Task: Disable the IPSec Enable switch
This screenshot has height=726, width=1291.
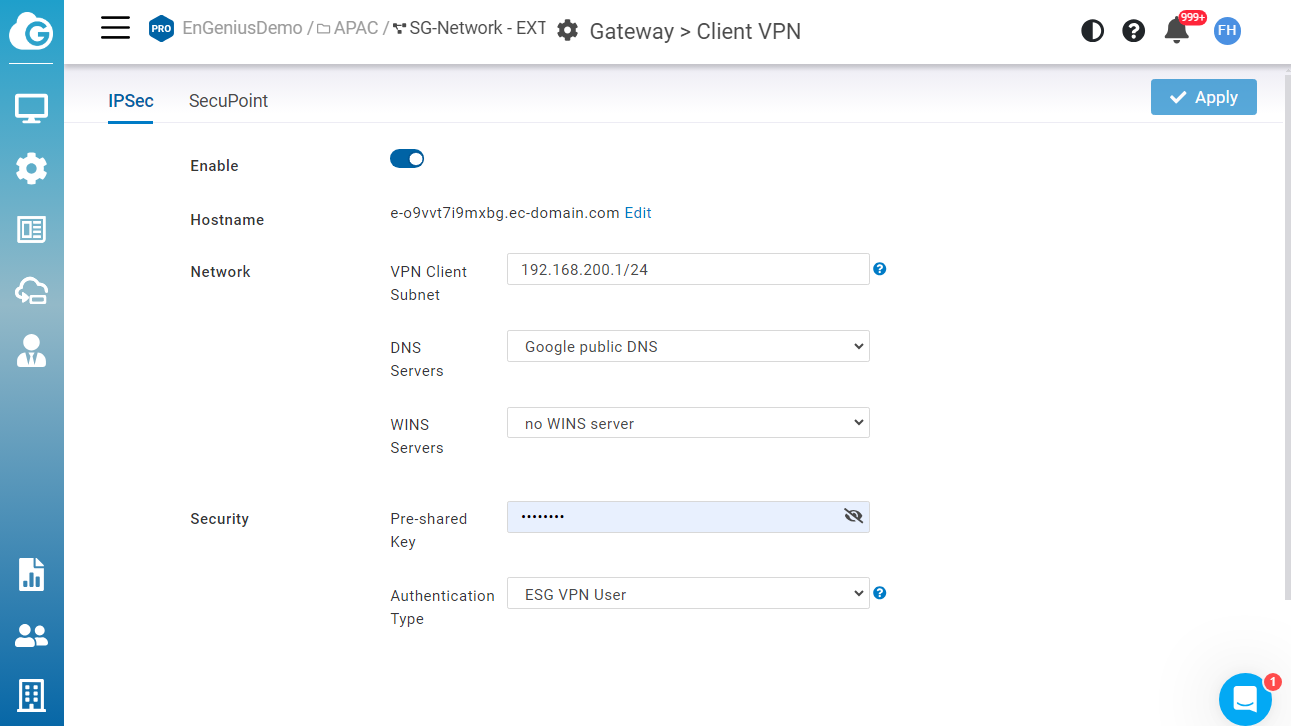Action: tap(407, 159)
